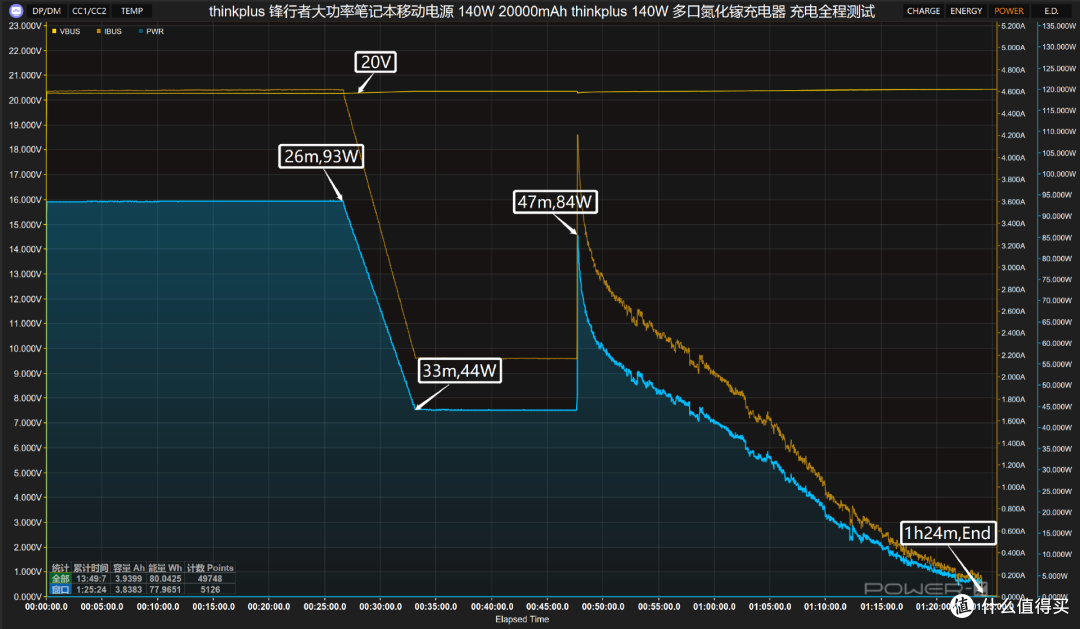This screenshot has width=1080, height=629.
Task: Open the DP/DM tab
Action: [x=46, y=11]
